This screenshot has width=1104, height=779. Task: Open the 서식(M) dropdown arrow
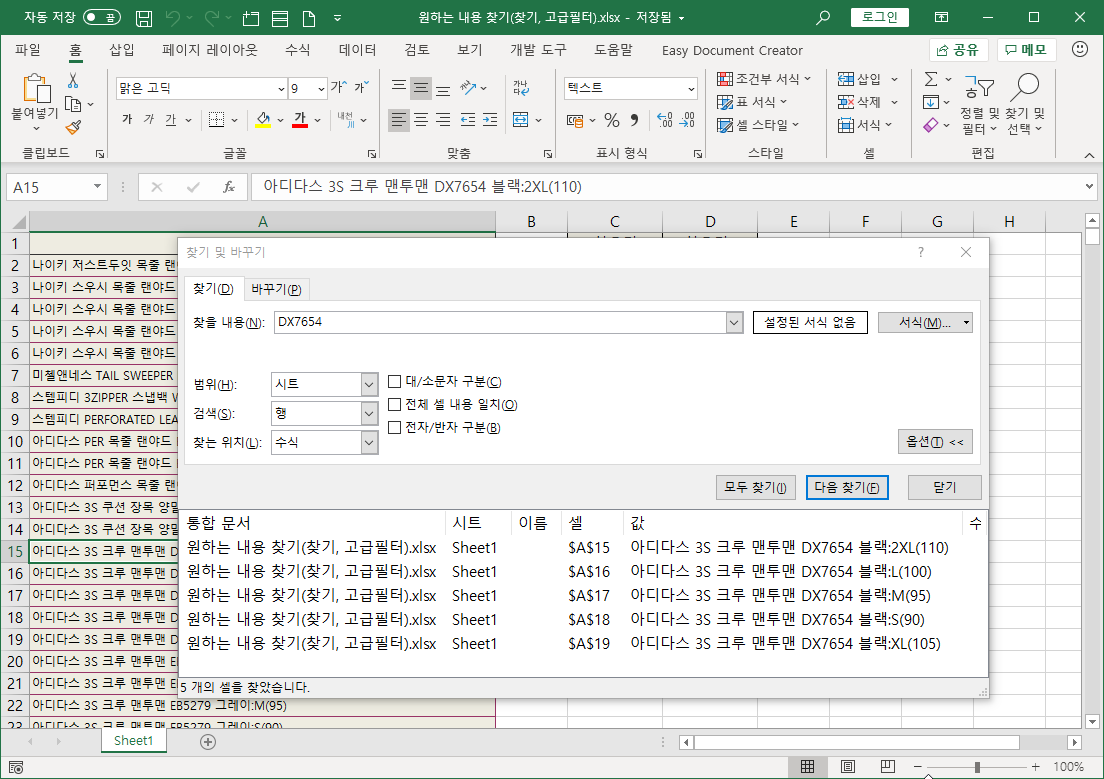pos(966,323)
